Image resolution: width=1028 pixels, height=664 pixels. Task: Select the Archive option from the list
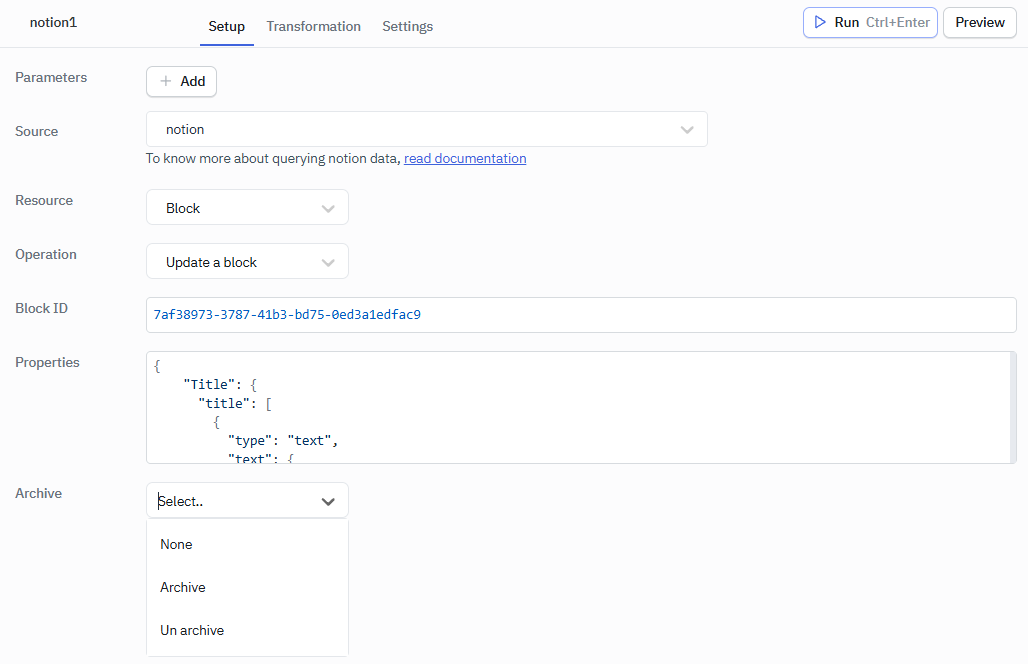182,587
